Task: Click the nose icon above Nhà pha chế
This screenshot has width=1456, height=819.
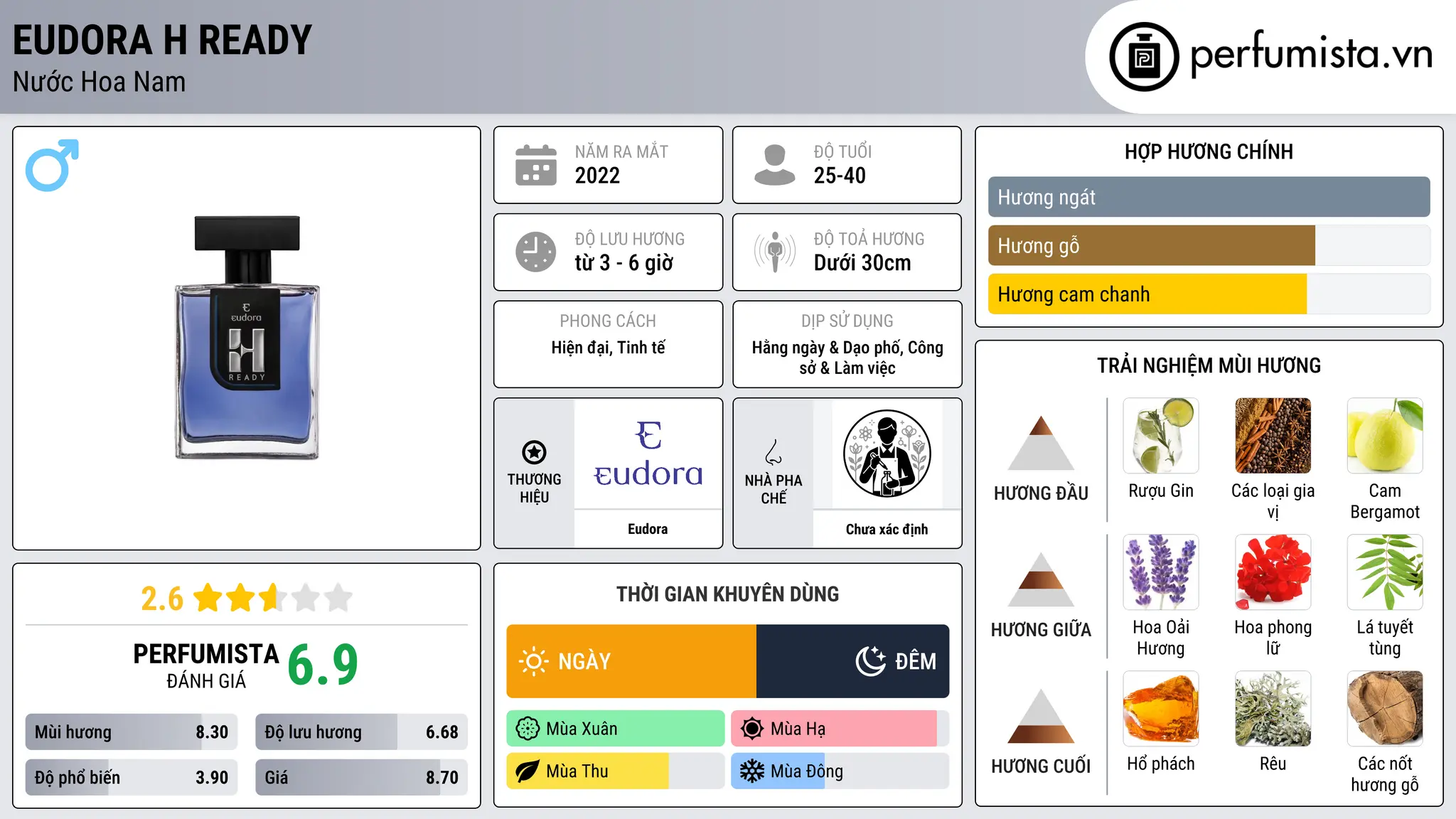Action: coord(773,451)
